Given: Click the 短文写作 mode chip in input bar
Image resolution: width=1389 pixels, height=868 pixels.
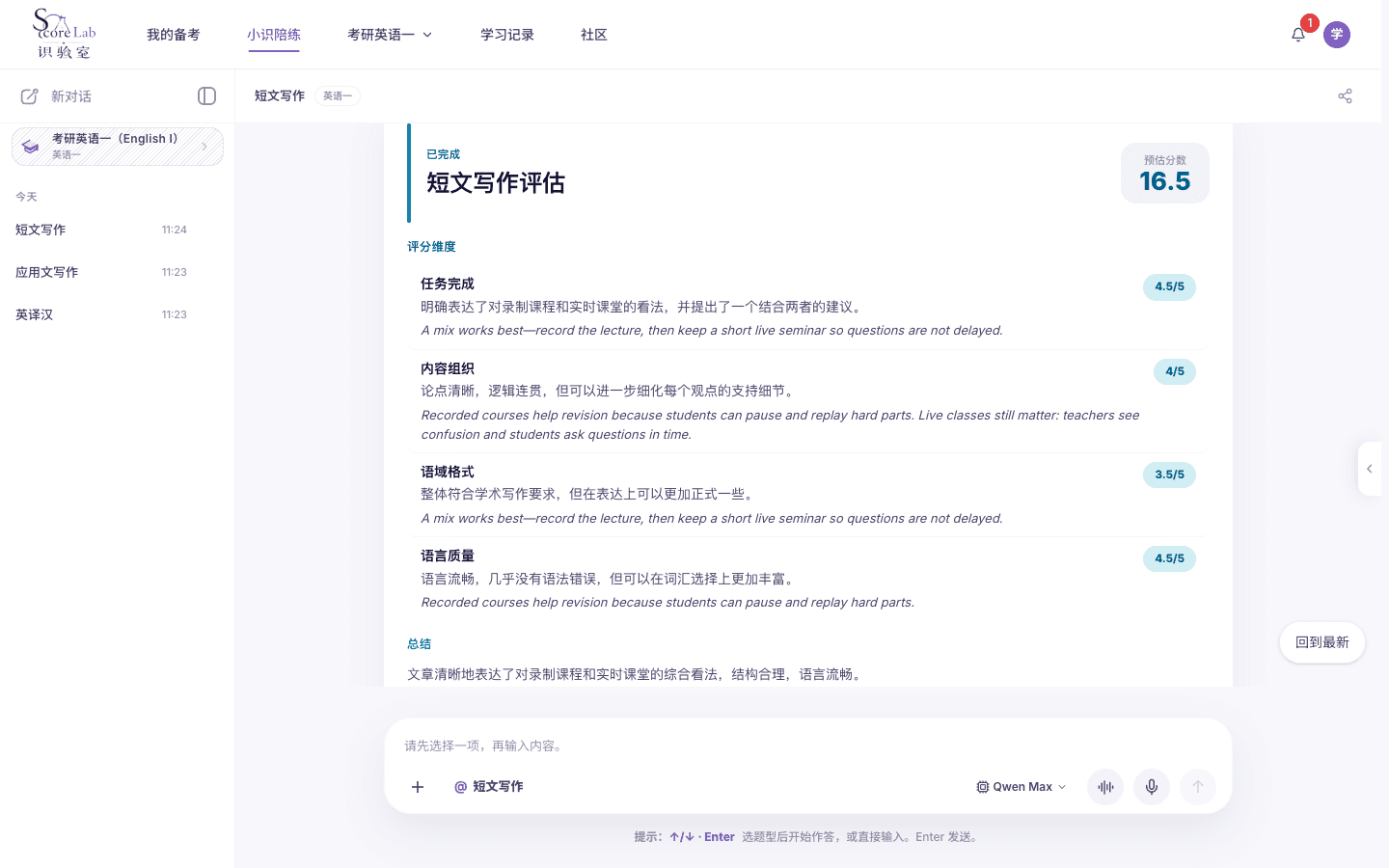Looking at the screenshot, I should pyautogui.click(x=489, y=787).
